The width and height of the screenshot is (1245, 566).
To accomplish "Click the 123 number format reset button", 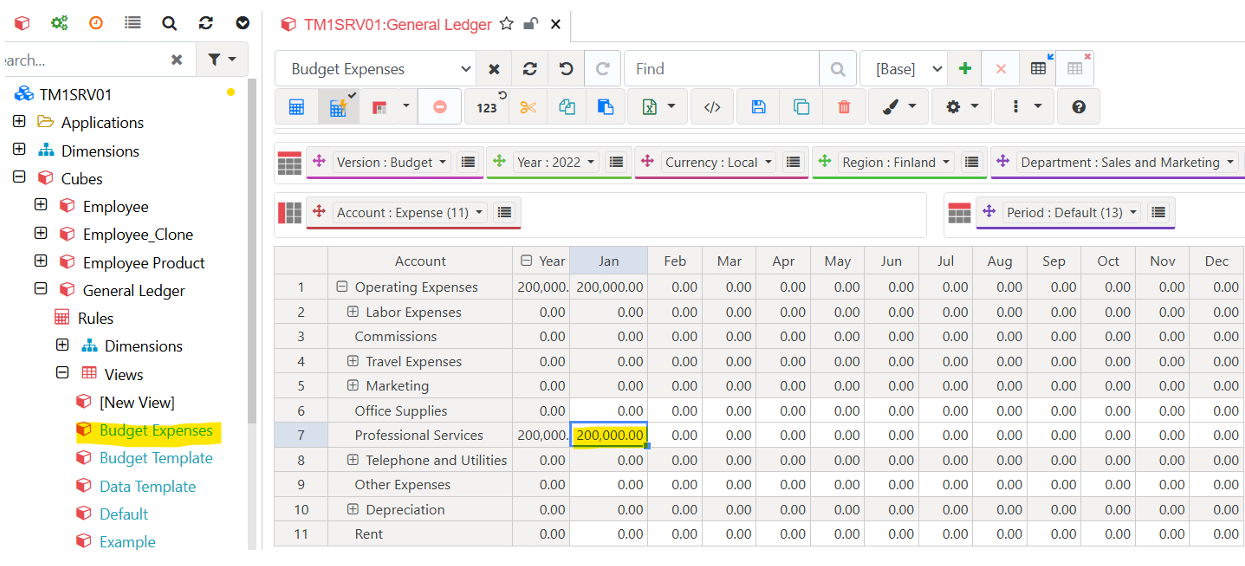I will tap(487, 107).
